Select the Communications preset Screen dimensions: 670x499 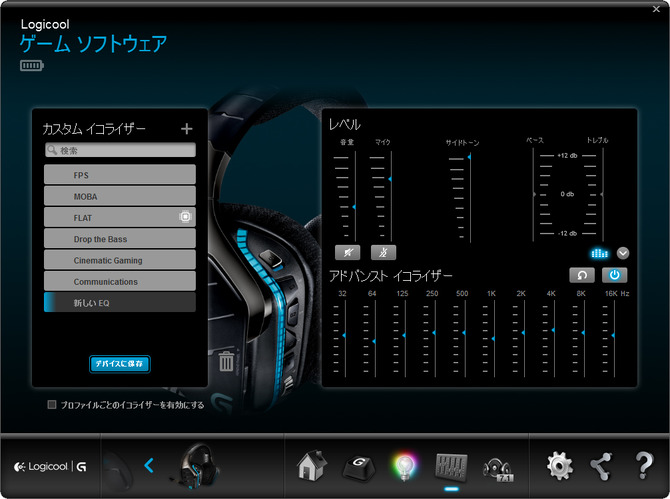click(x=120, y=282)
